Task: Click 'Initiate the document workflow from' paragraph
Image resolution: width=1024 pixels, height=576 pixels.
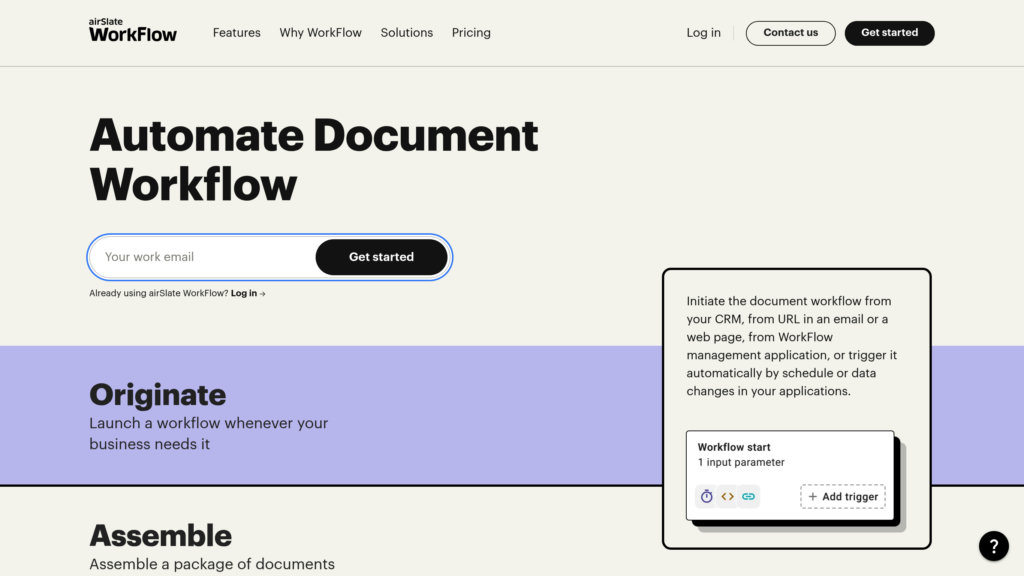Action: point(792,346)
